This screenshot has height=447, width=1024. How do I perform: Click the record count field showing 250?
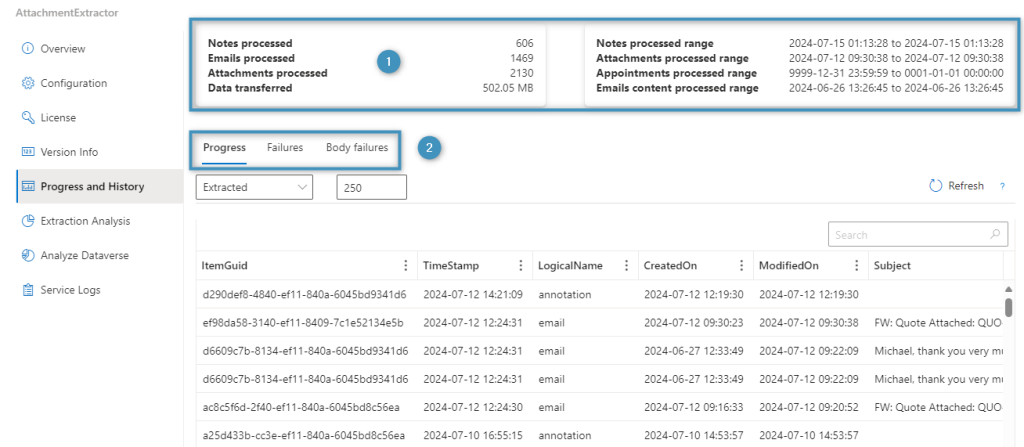pyautogui.click(x=372, y=187)
